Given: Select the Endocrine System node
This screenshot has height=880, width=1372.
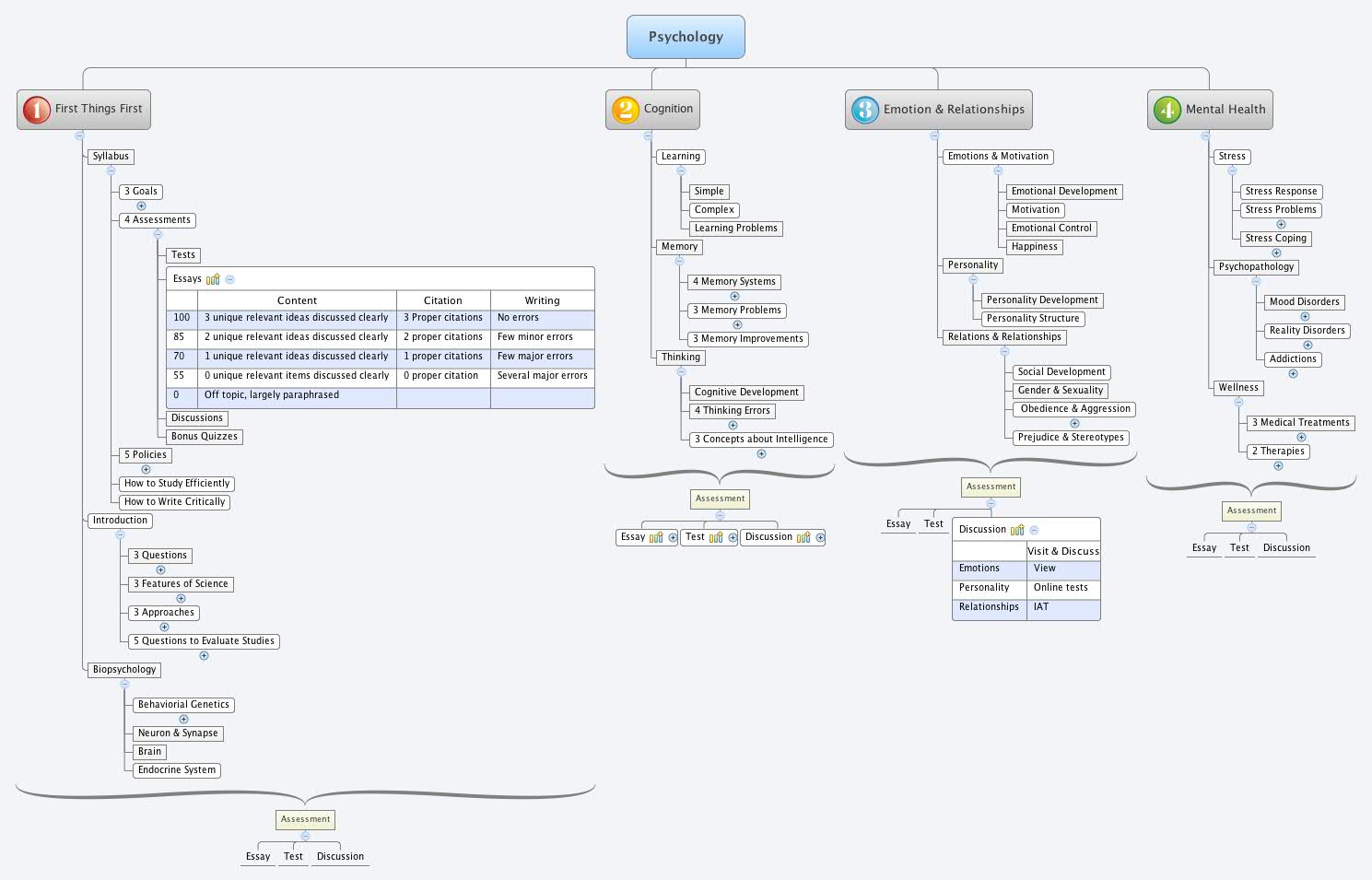Looking at the screenshot, I should point(177,770).
